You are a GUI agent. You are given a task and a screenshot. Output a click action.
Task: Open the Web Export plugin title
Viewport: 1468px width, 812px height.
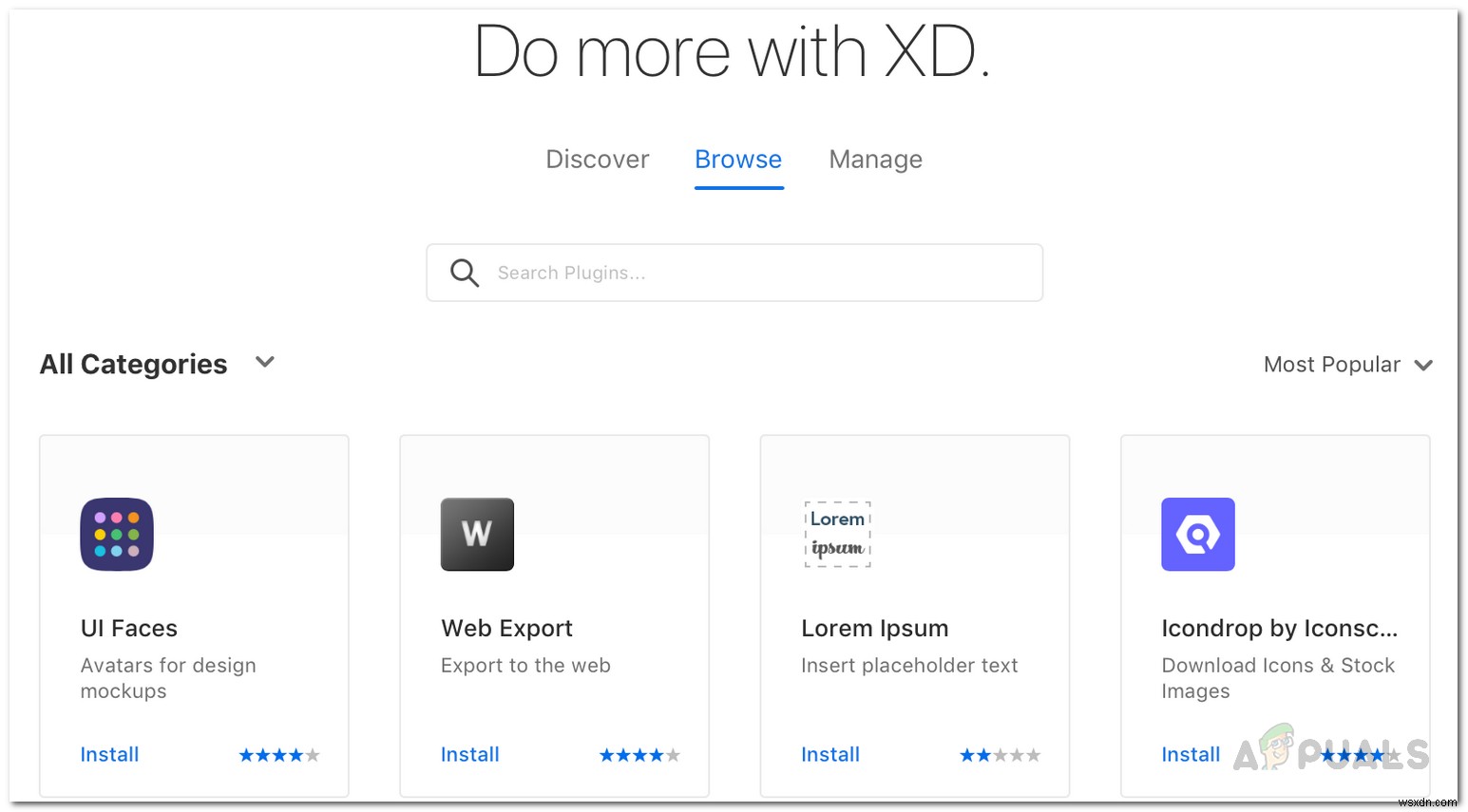(507, 628)
